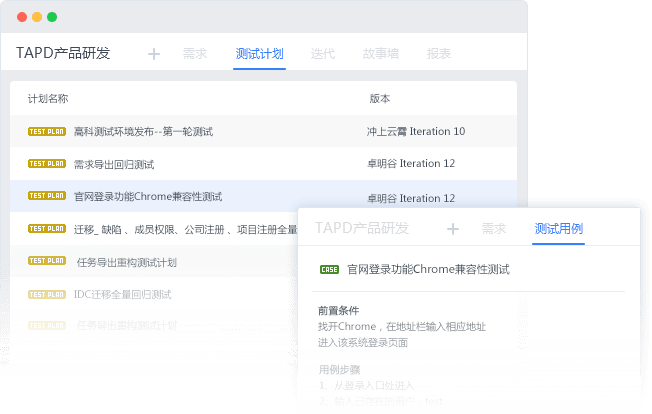The image size is (652, 414).
Task: Click TEST PLAN badge for 高科测试环境发布 row
Action: (x=47, y=132)
